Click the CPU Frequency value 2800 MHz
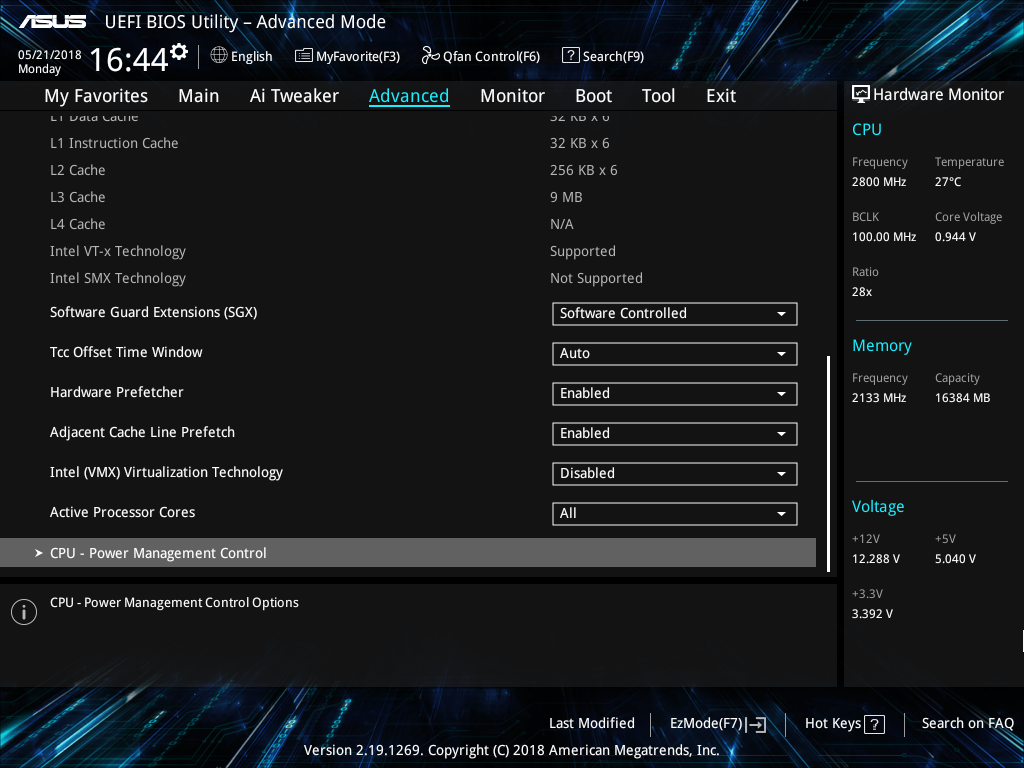The image size is (1024, 768). click(879, 182)
